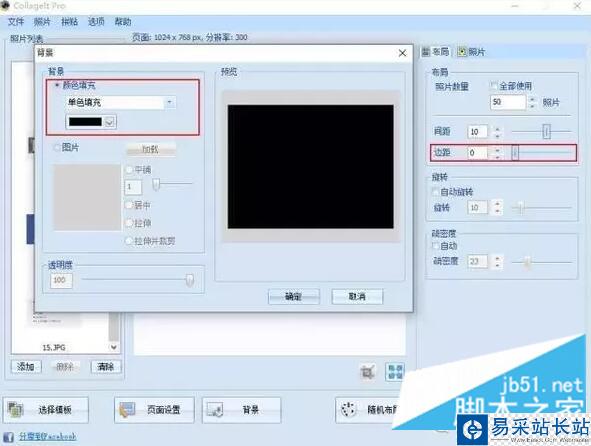Screen dimensions: 591x446
Task: Select the 图片 radio button
Action: pos(57,147)
